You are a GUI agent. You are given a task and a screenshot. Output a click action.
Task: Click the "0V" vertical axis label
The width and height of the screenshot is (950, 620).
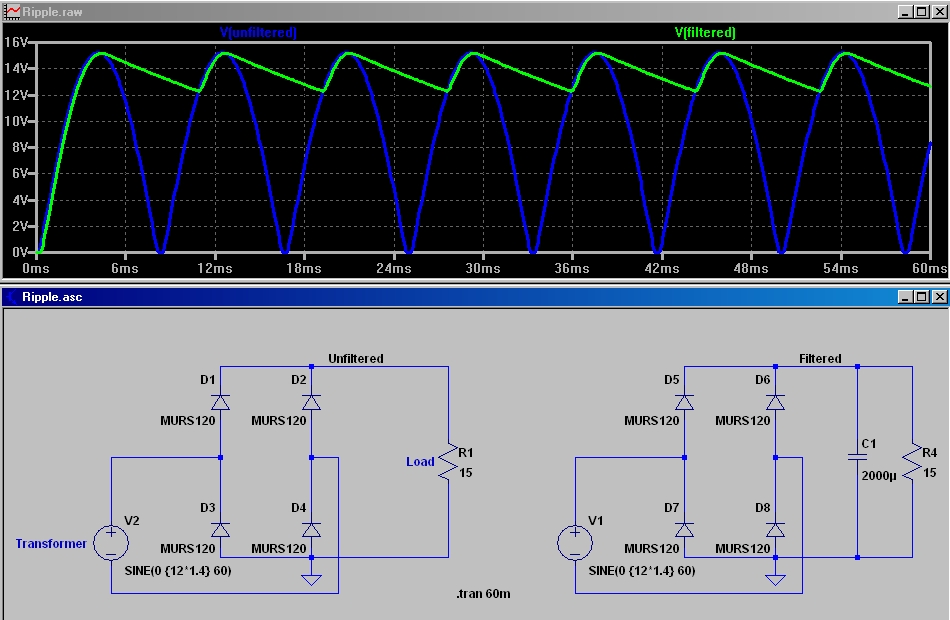[19, 252]
